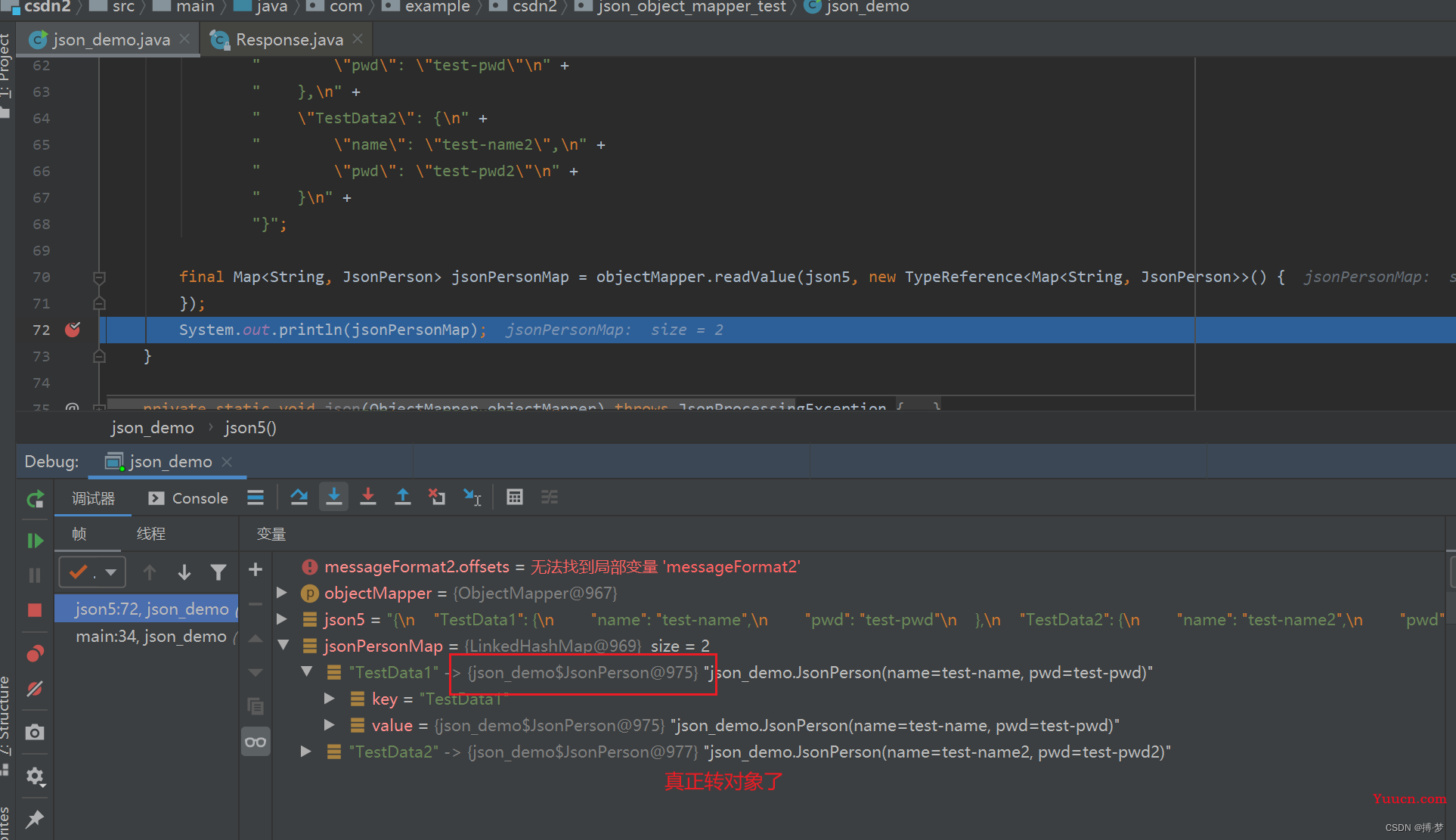This screenshot has height=840, width=1456.
Task: Open example package in navigation bar
Action: (427, 7)
